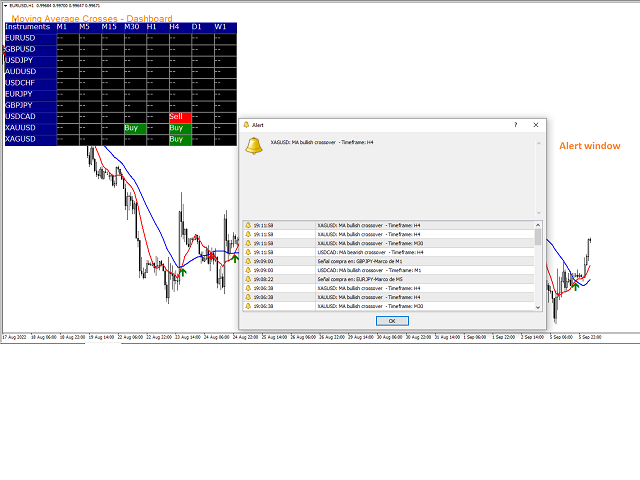Click the GBPJPY W1 dashboard cell
This screenshot has width=640, height=480.
(x=225, y=106)
